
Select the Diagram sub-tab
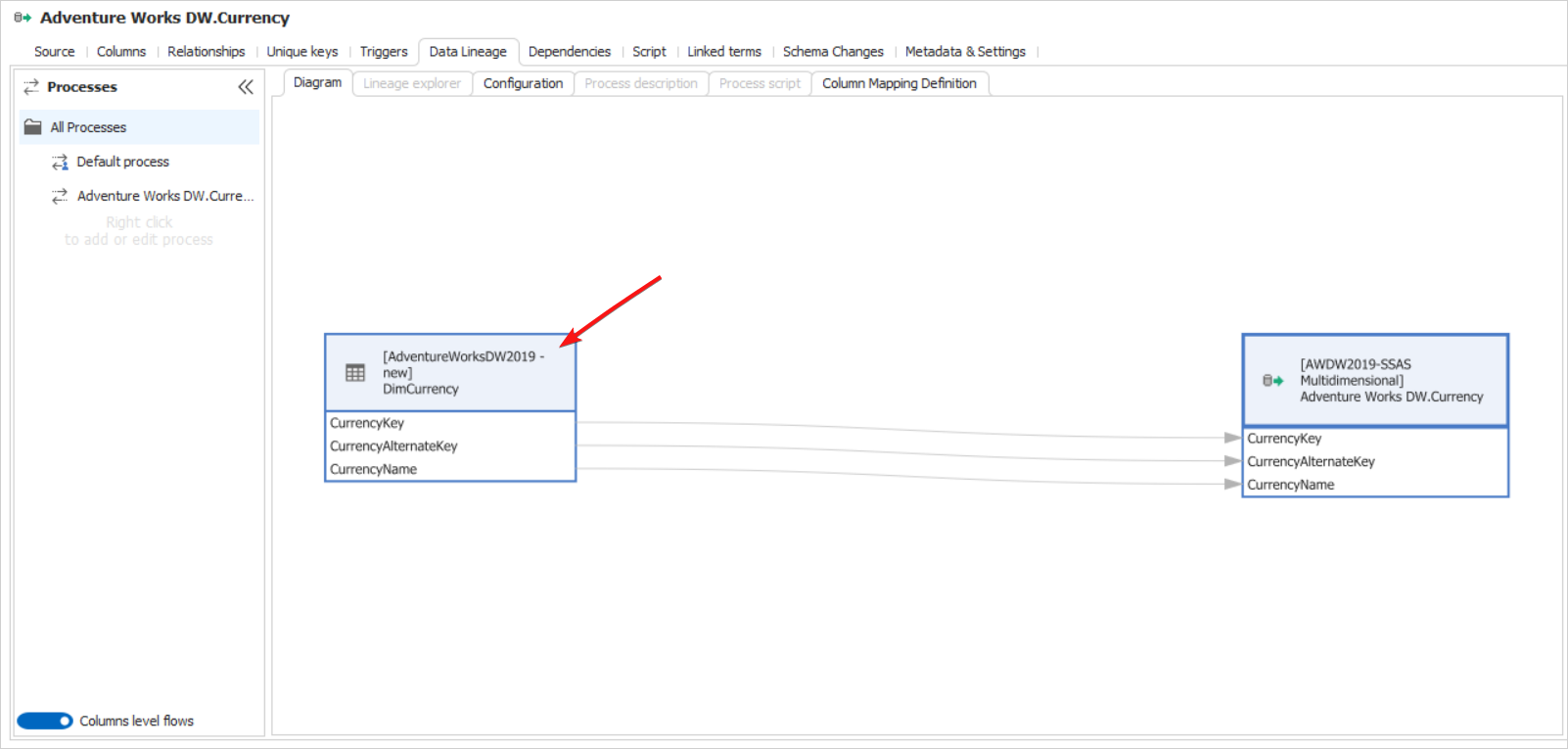pyautogui.click(x=317, y=82)
